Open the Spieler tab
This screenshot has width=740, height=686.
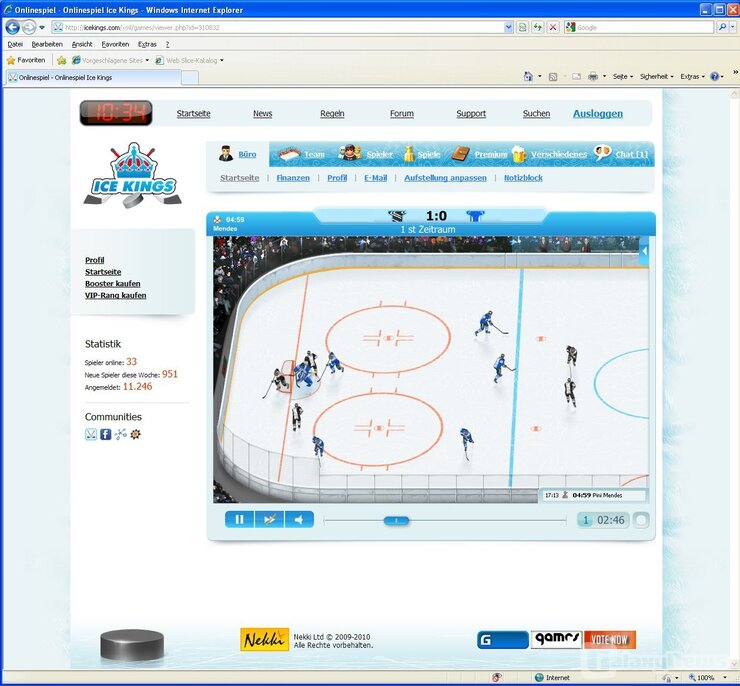pyautogui.click(x=379, y=154)
